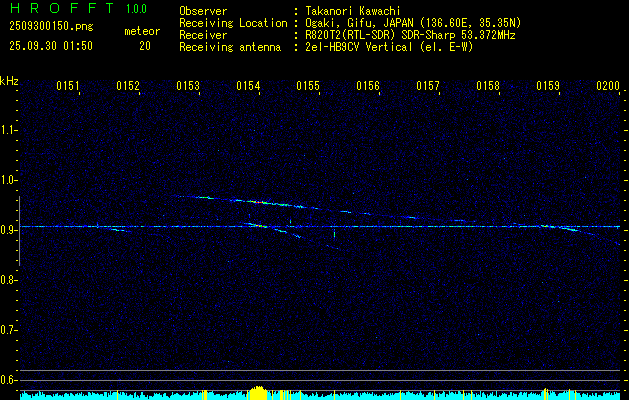Click the 0154 time marker
Viewport: 629px width, 400px height.
pos(248,86)
